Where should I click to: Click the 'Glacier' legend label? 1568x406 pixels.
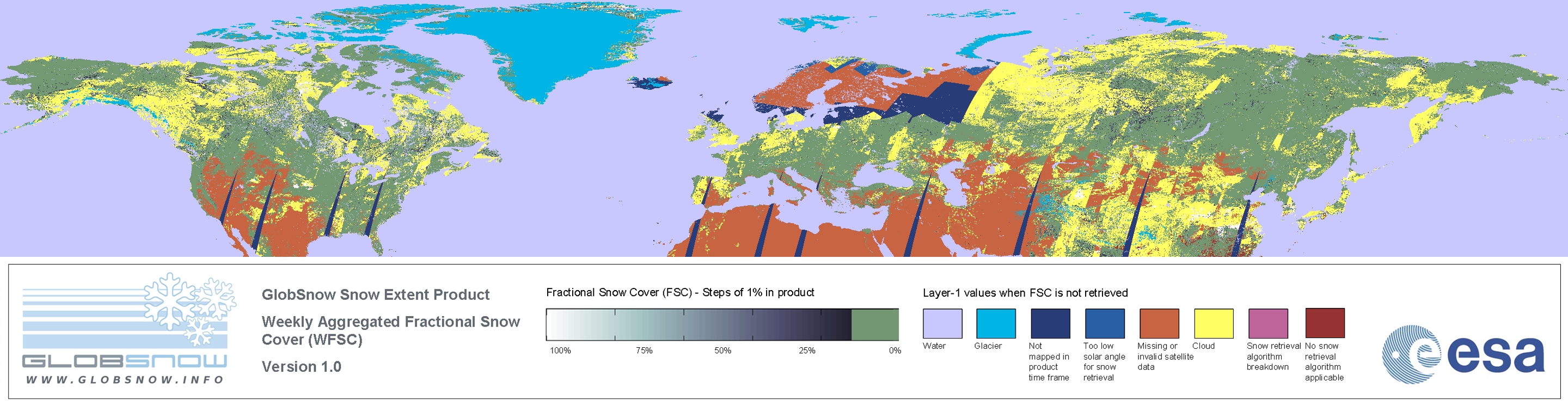tap(988, 346)
